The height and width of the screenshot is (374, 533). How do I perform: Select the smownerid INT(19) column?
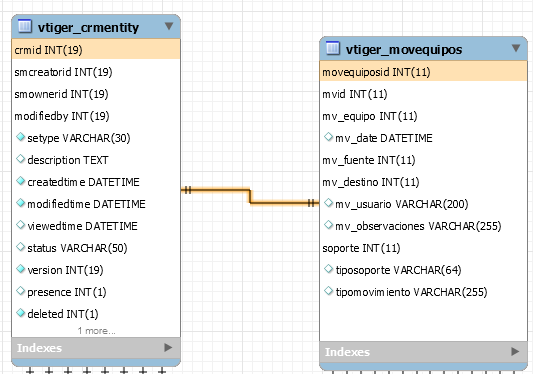96,94
